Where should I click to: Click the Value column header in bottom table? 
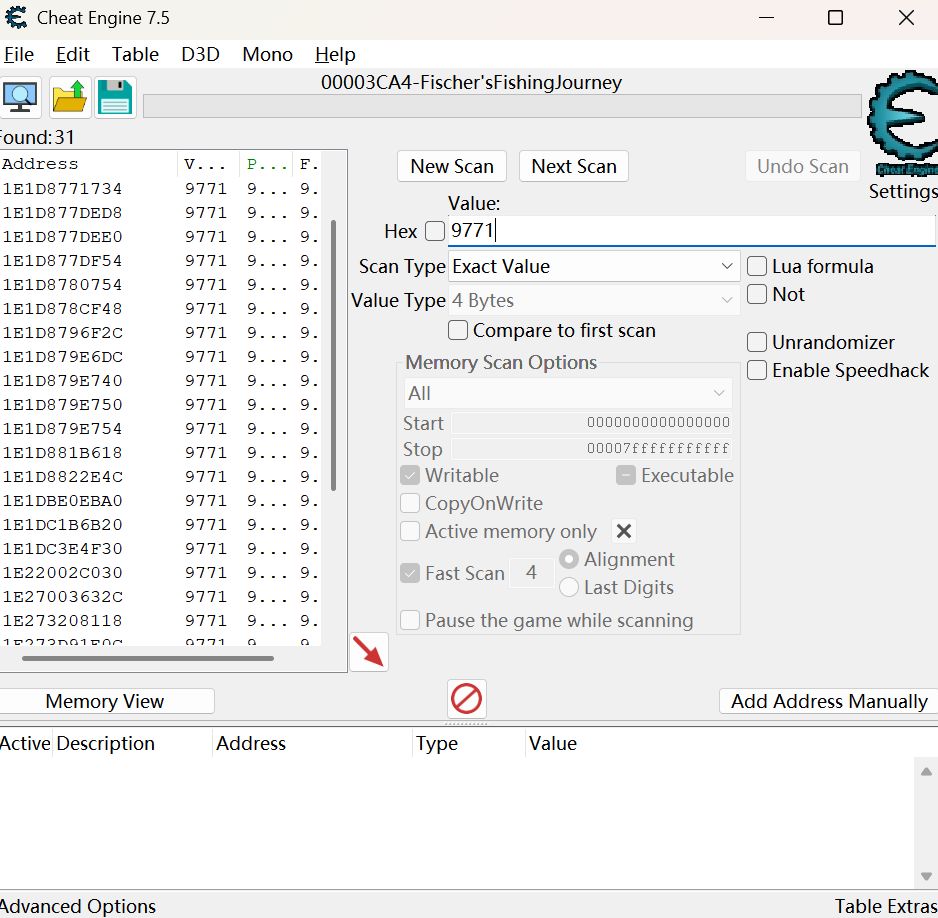(x=553, y=743)
